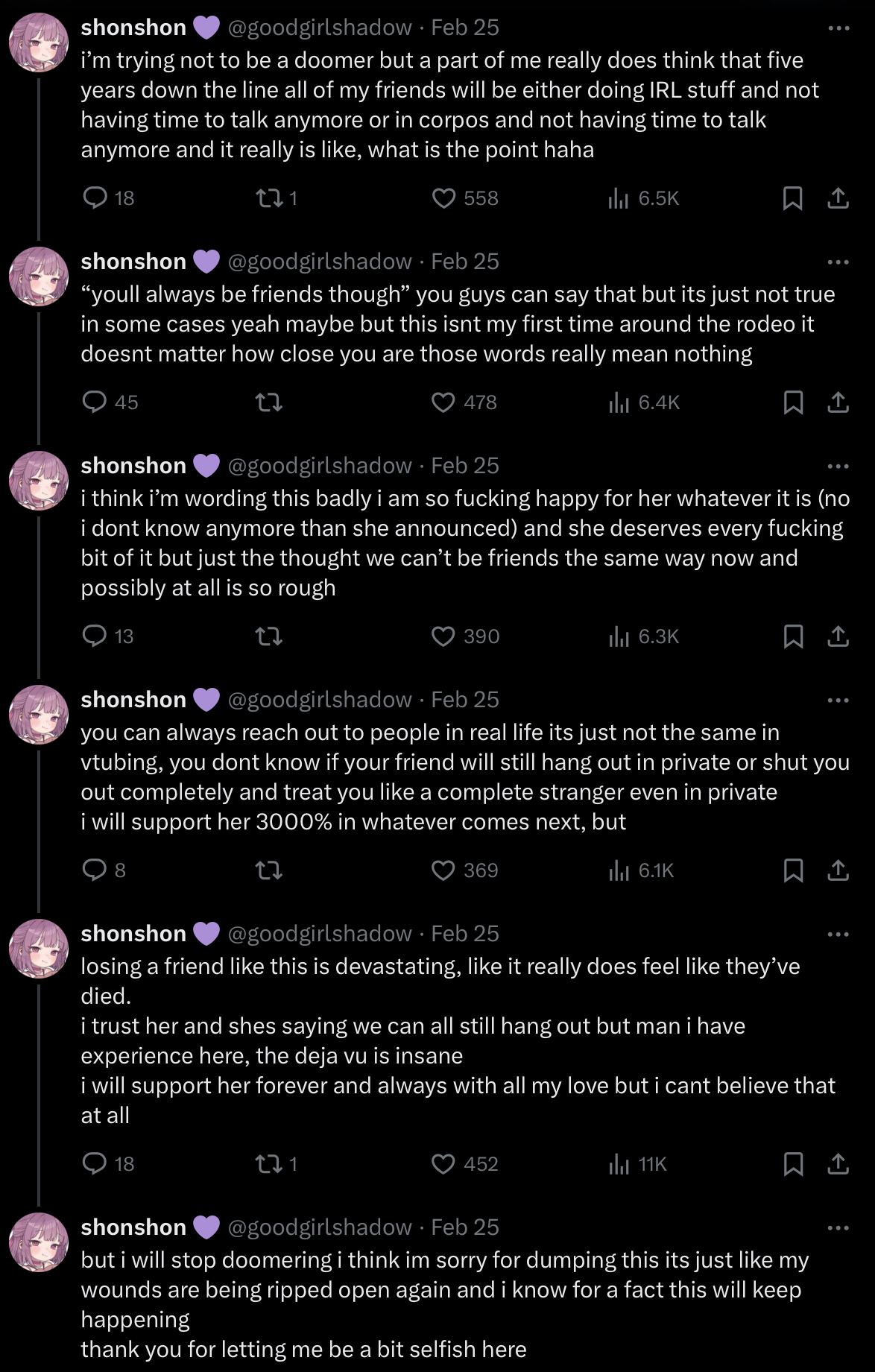Share the tweet with 452 likes
Viewport: 875px width, 1372px height.
coord(838,1164)
